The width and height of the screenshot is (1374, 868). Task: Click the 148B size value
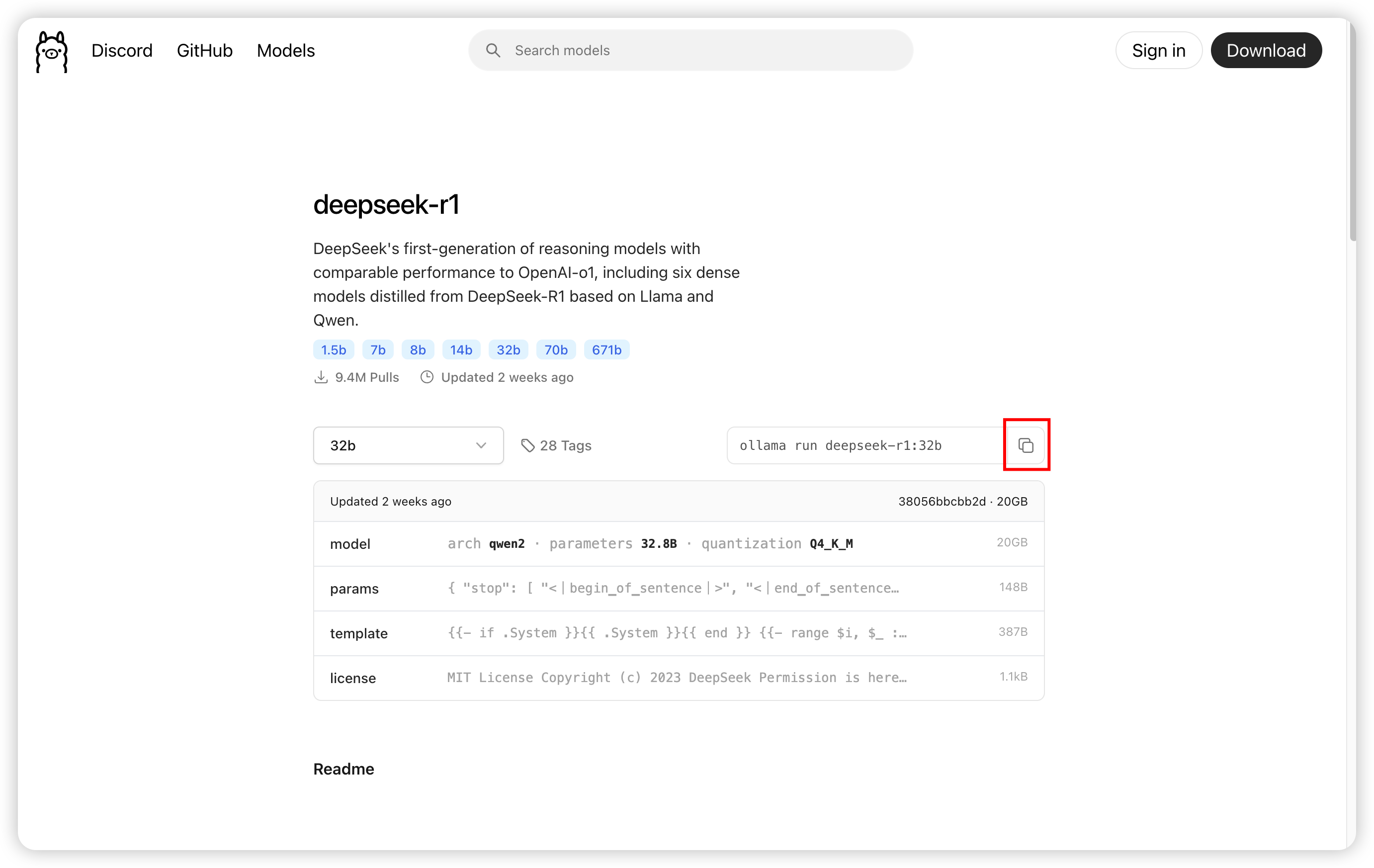point(1014,587)
